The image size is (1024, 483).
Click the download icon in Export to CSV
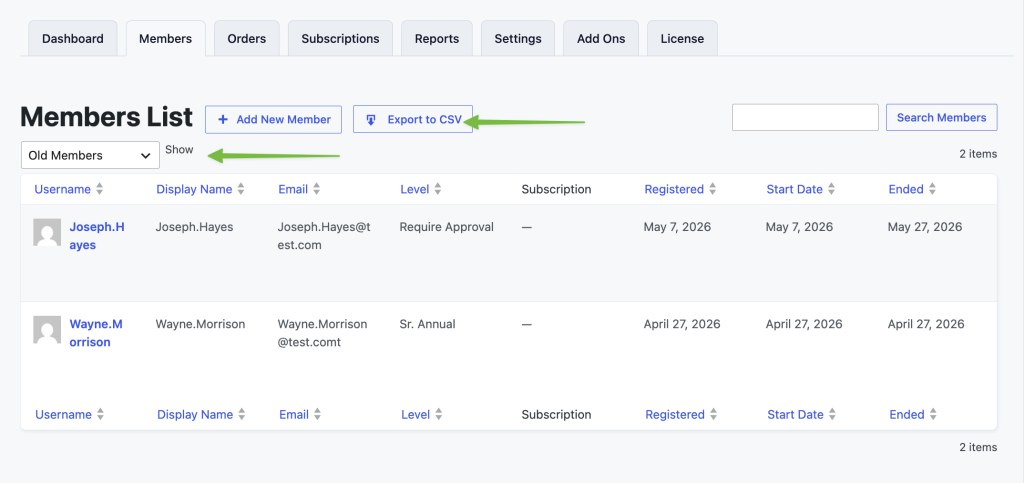(x=371, y=120)
